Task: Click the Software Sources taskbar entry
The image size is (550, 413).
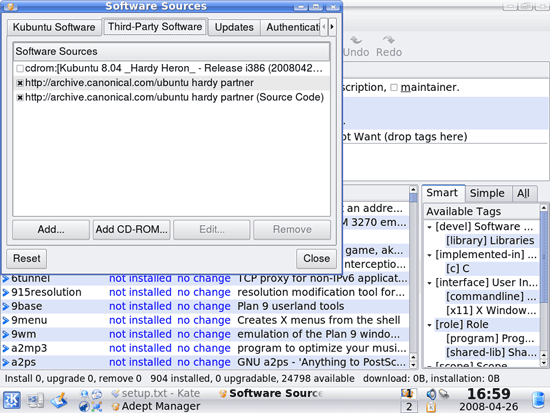Action: click(x=271, y=394)
